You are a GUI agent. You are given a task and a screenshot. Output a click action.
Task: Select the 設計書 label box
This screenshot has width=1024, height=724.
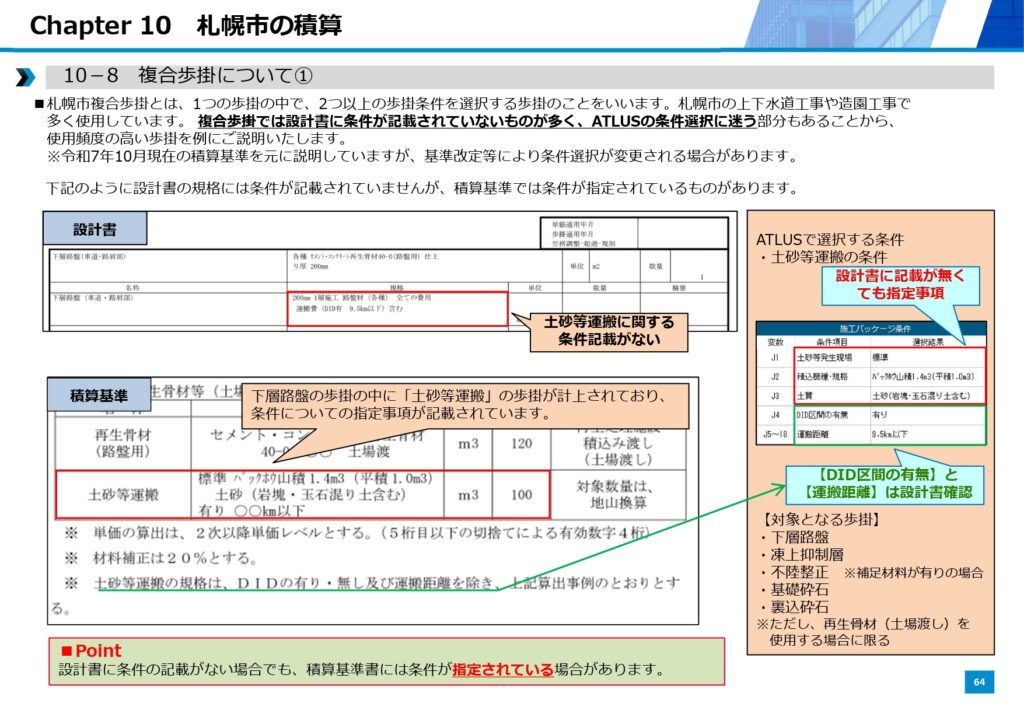tap(95, 229)
